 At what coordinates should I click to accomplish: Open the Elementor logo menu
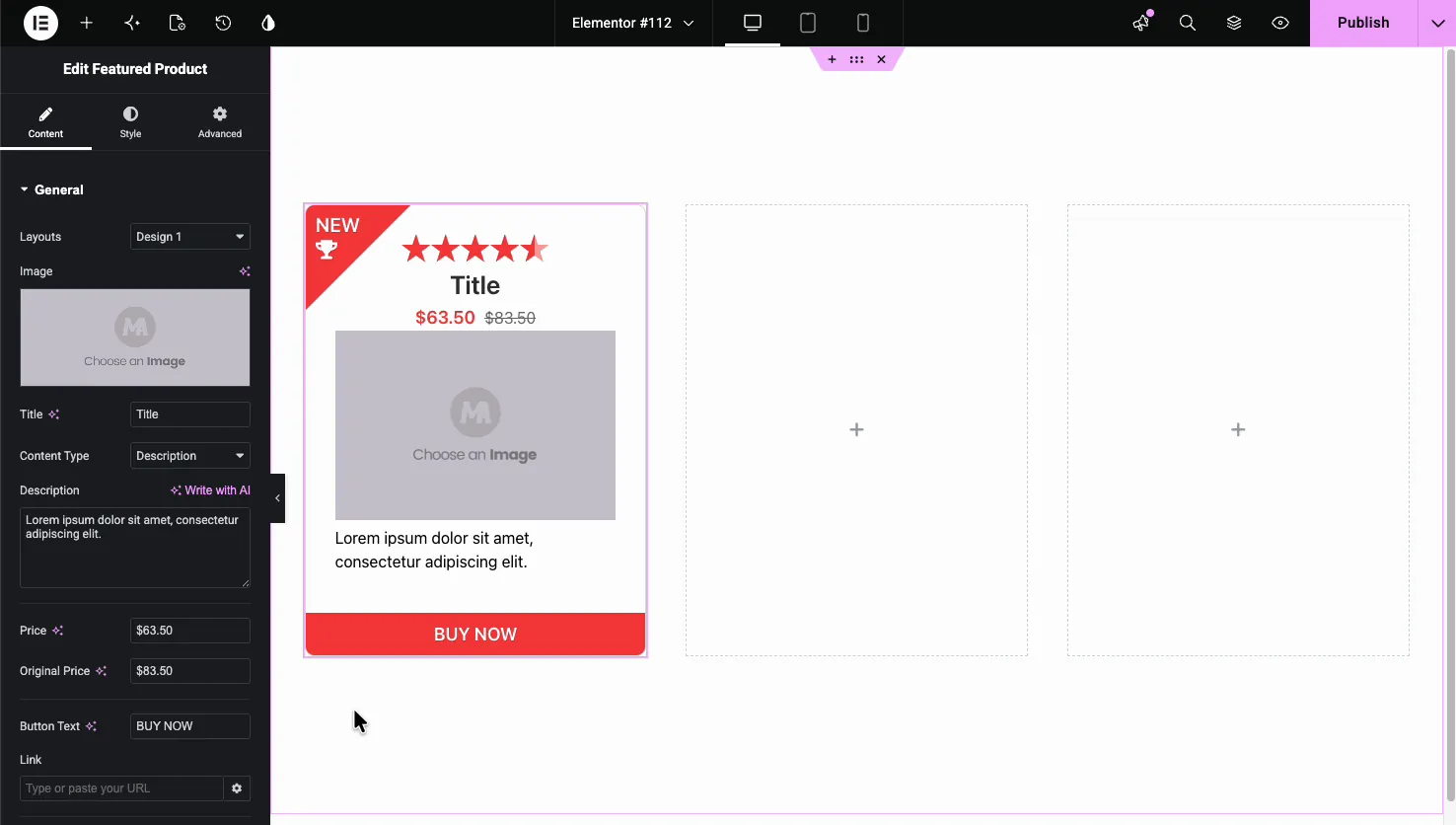(40, 23)
